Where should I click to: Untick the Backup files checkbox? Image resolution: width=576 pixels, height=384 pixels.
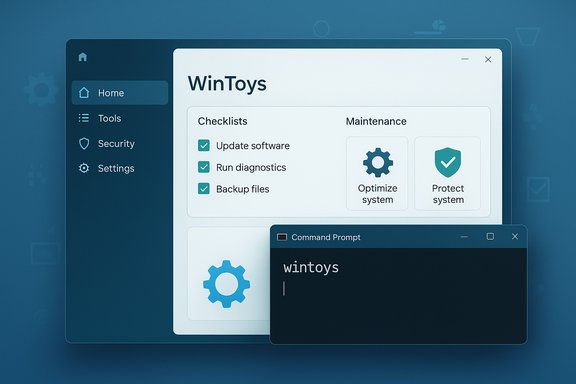point(204,189)
